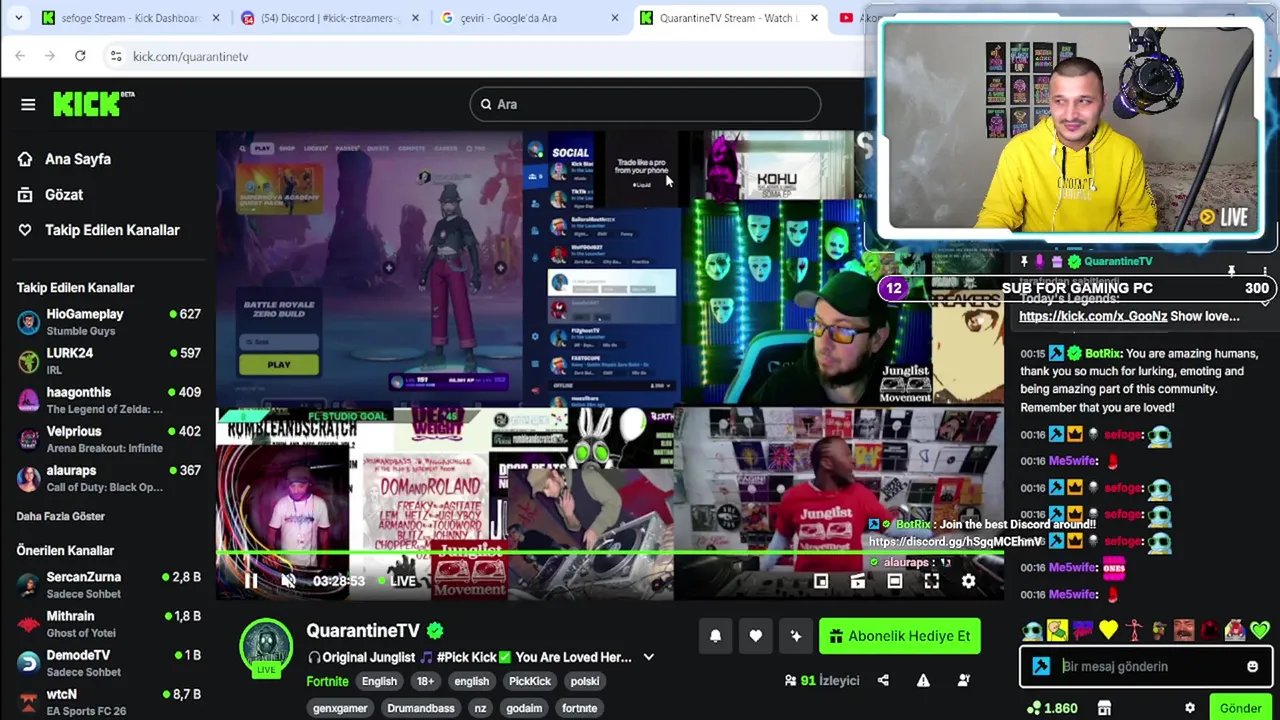Click the green stream progress bar

[x=610, y=551]
